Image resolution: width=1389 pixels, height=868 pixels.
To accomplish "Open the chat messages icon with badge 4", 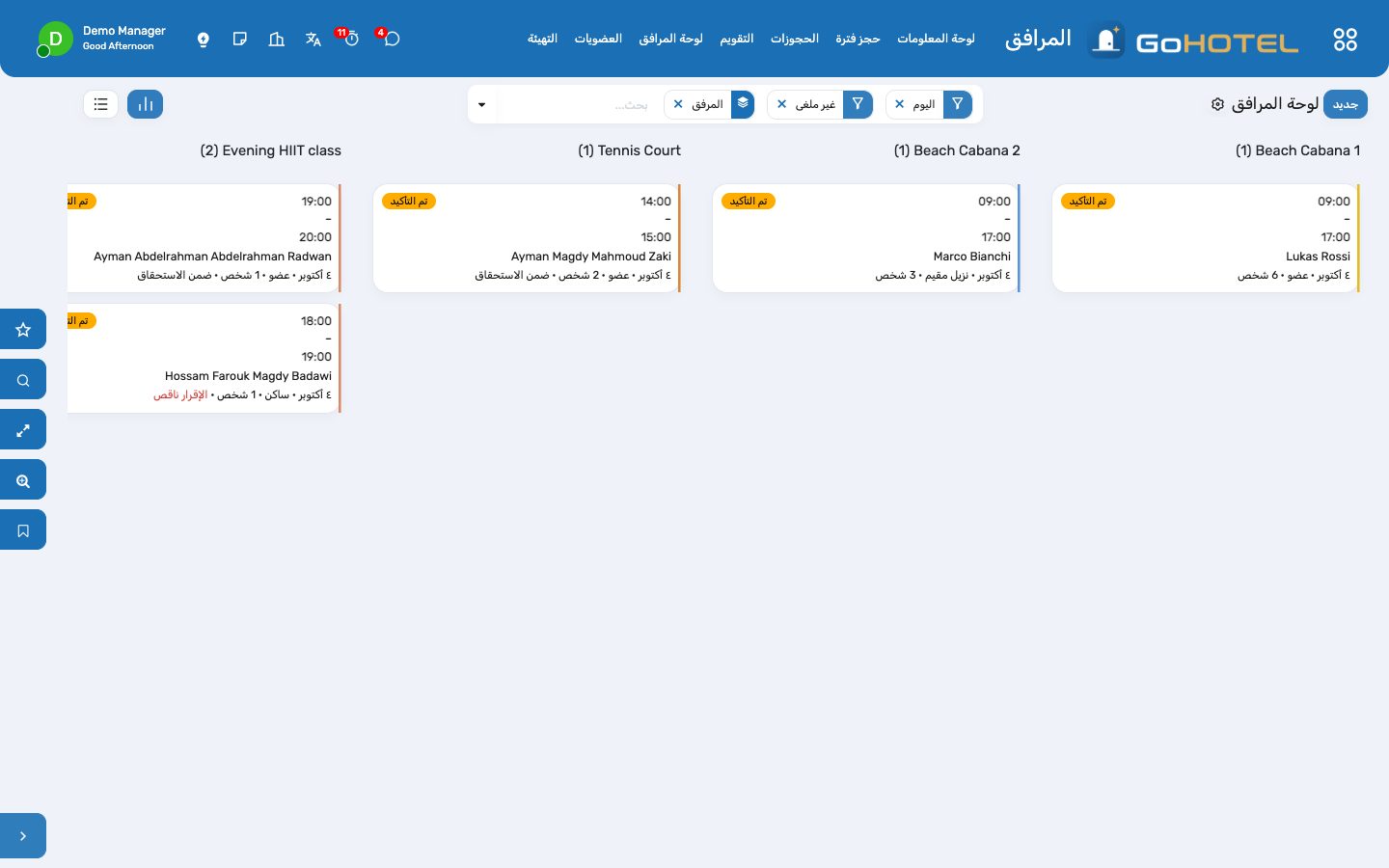I will click(391, 39).
